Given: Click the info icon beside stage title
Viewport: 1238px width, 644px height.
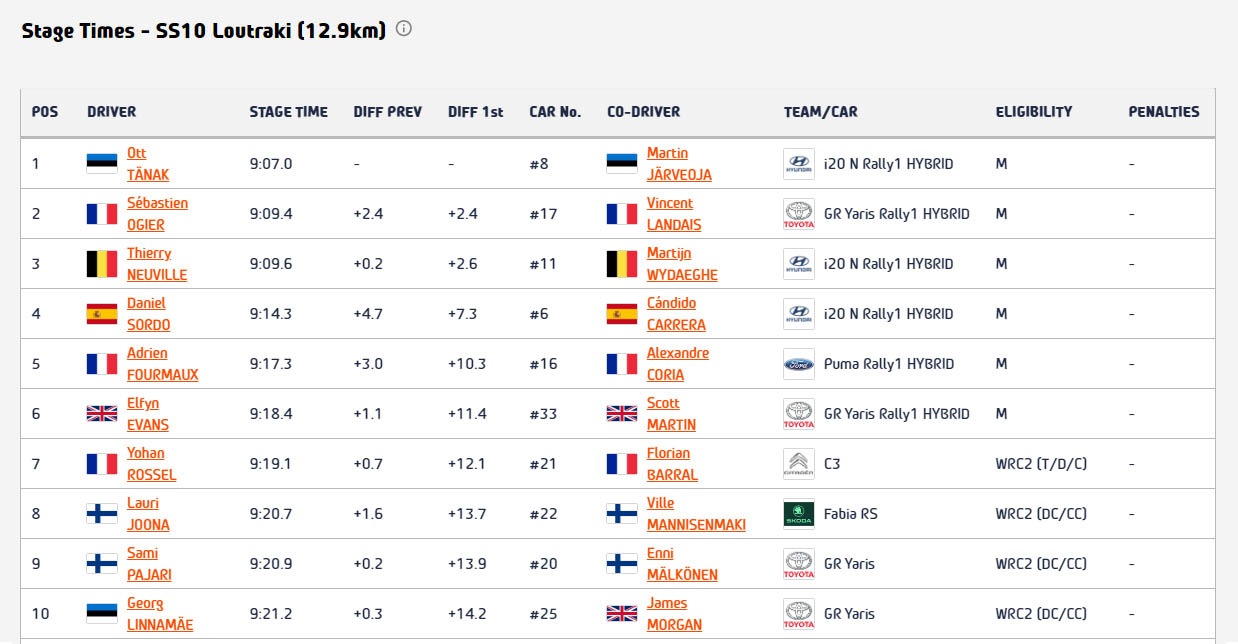Looking at the screenshot, I should click(404, 29).
